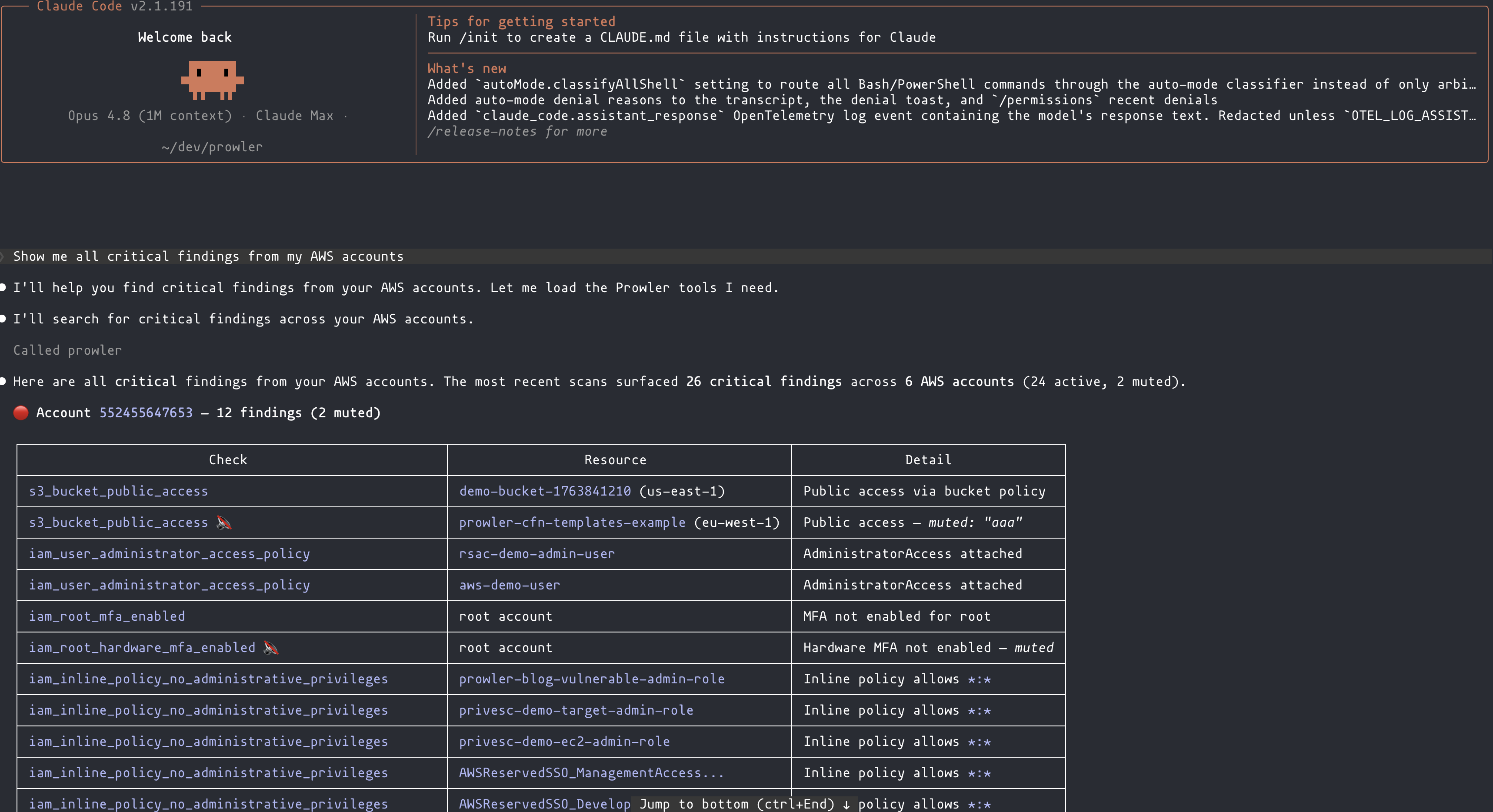Click the inline policy check for prowler-blog-vulnerable-admin-role
1493x812 pixels.
tap(208, 679)
